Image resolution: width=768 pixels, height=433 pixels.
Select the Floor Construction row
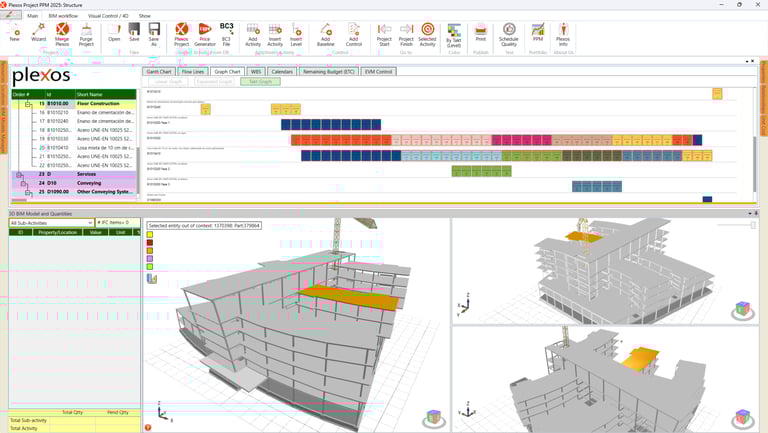[73, 104]
